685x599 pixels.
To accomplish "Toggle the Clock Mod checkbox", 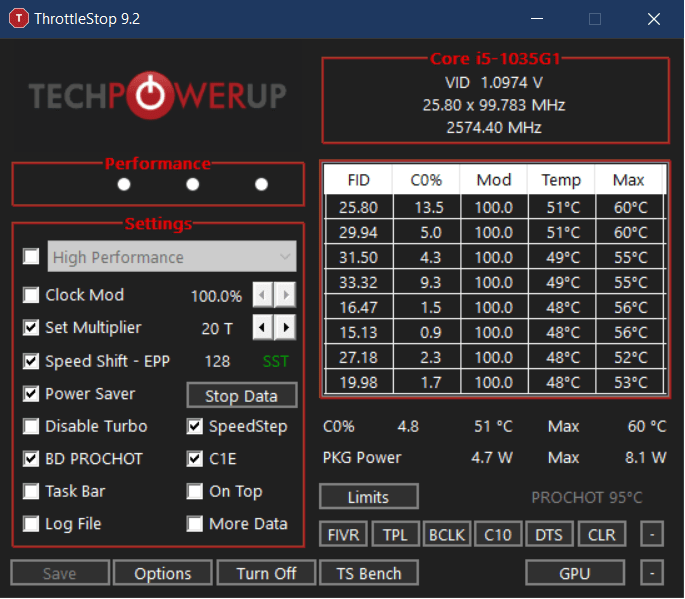I will tap(31, 295).
